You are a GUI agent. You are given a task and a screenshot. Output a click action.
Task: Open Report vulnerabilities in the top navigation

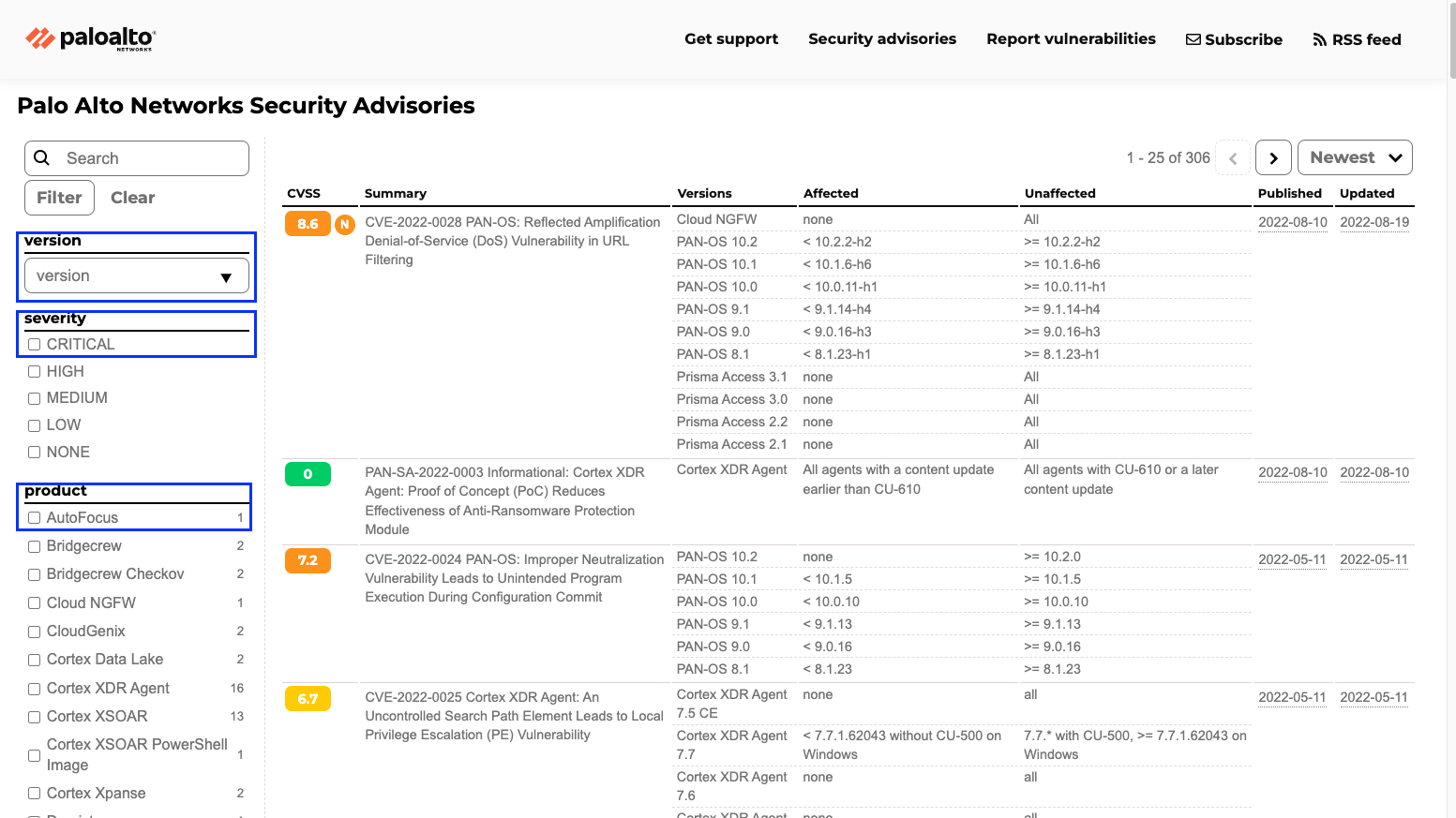(x=1071, y=39)
